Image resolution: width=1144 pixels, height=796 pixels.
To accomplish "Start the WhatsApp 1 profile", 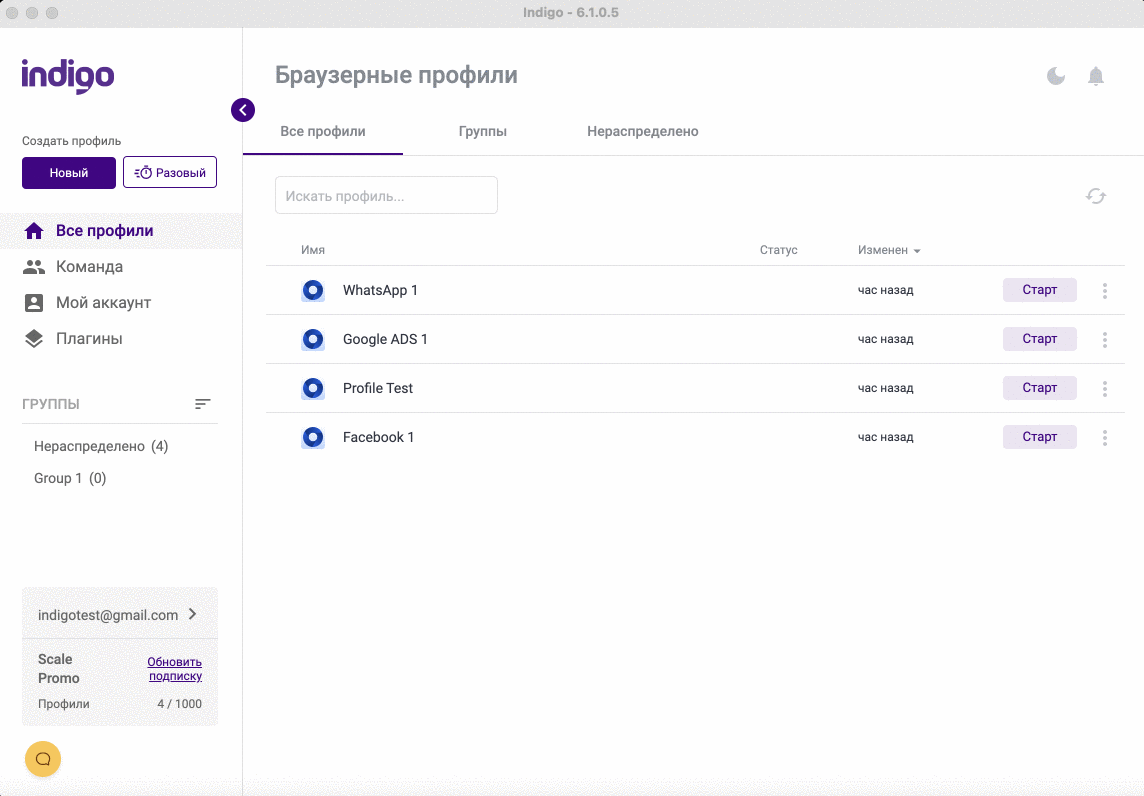I will pos(1039,290).
